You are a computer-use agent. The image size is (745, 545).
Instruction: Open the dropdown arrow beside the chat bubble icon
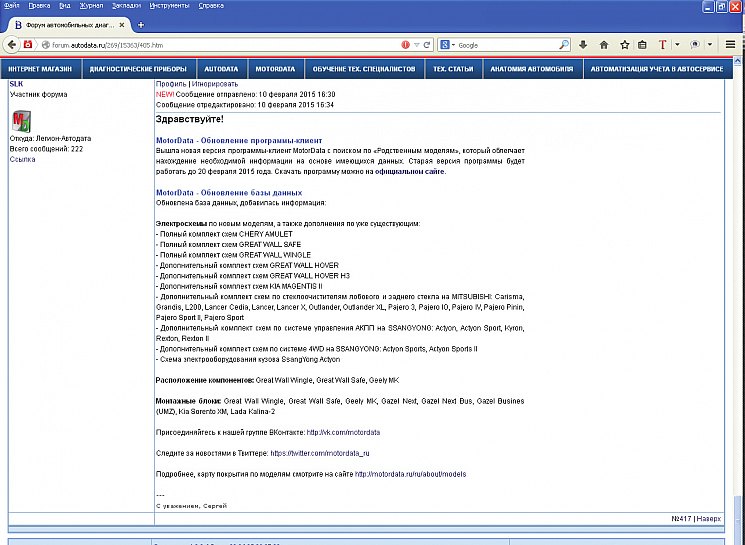pos(710,45)
